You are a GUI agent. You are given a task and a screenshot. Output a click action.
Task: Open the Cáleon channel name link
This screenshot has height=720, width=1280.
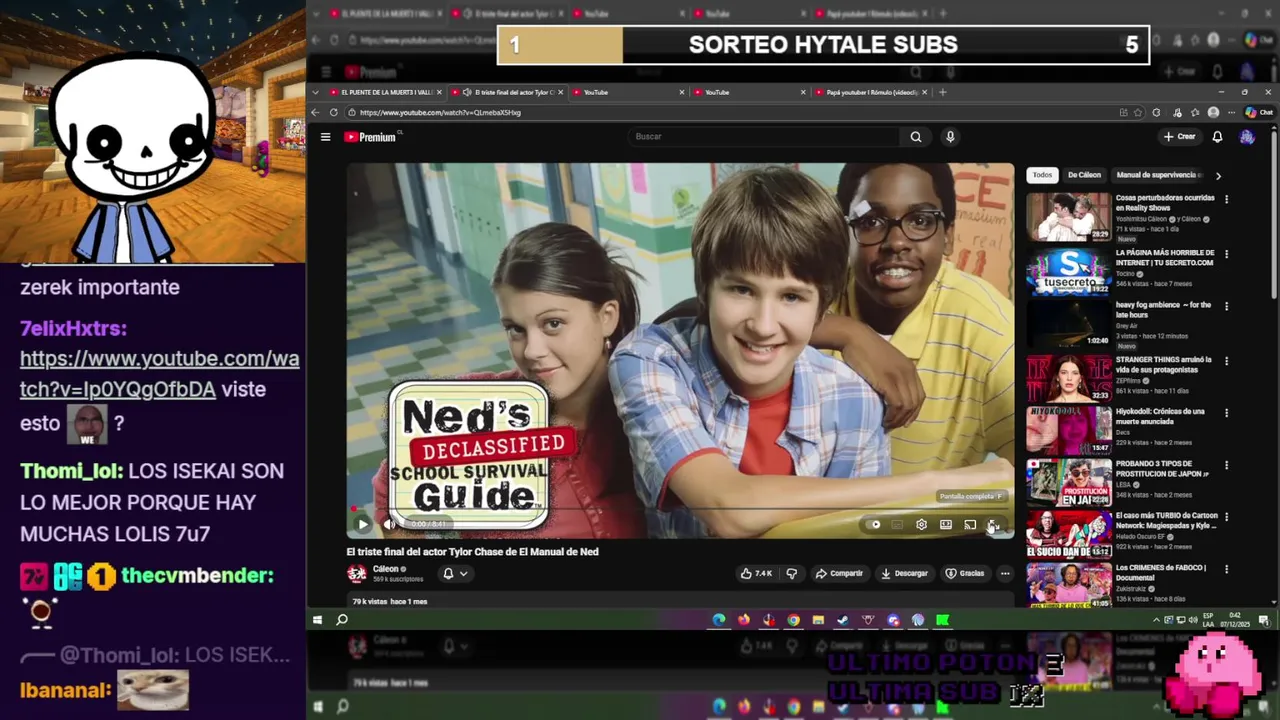click(386, 569)
